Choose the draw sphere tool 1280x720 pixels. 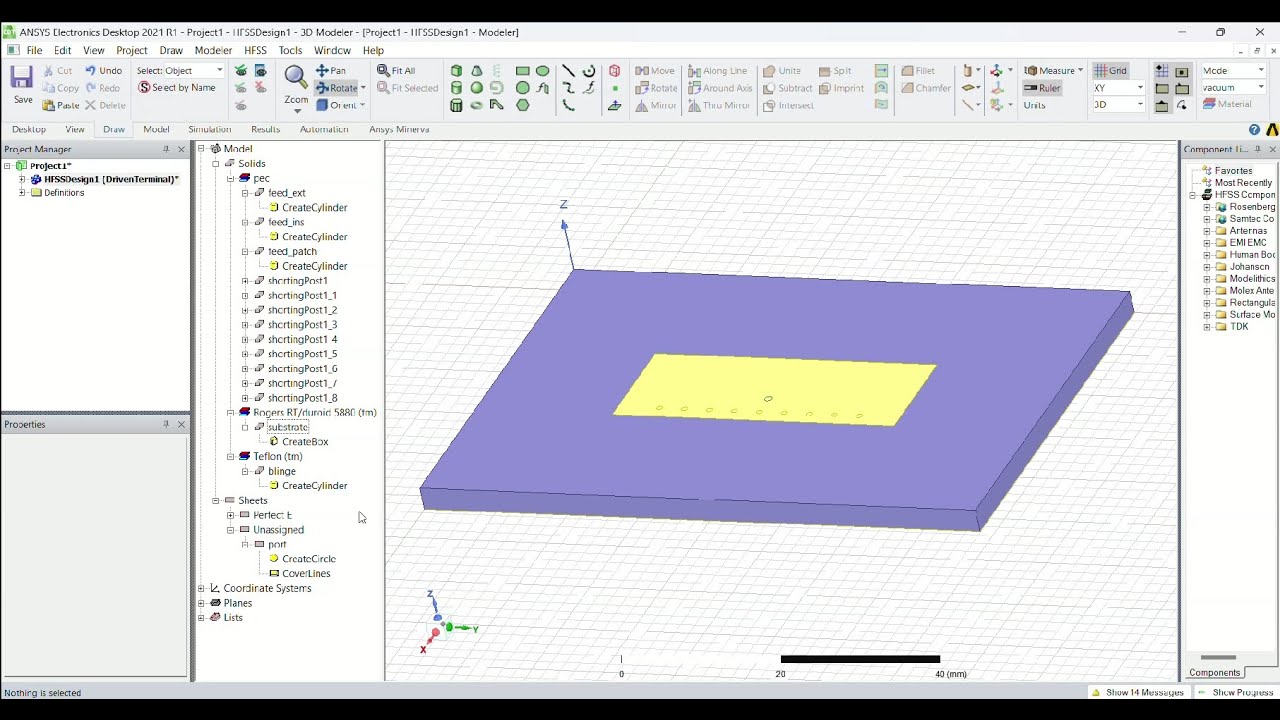[477, 88]
